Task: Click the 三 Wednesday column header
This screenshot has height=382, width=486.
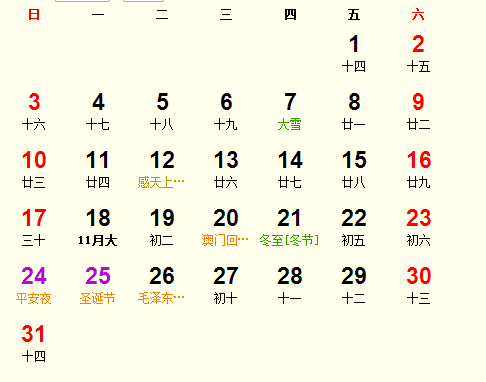Action: [x=226, y=15]
